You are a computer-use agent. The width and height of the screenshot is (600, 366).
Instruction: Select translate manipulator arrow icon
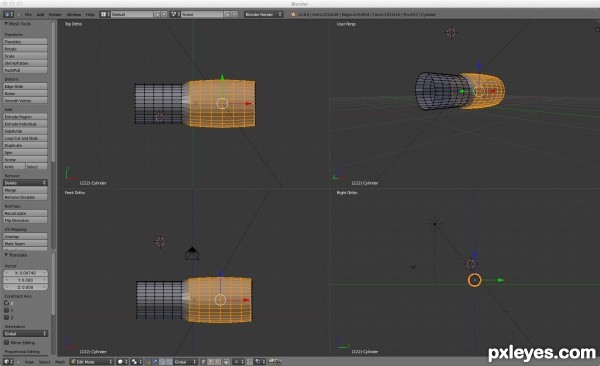(x=155, y=361)
